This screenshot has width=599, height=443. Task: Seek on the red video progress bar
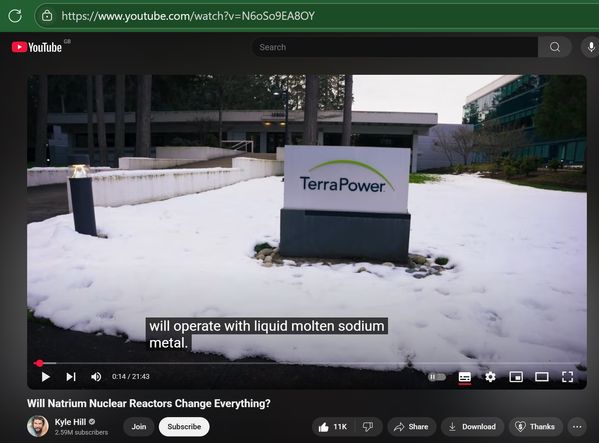click(309, 363)
